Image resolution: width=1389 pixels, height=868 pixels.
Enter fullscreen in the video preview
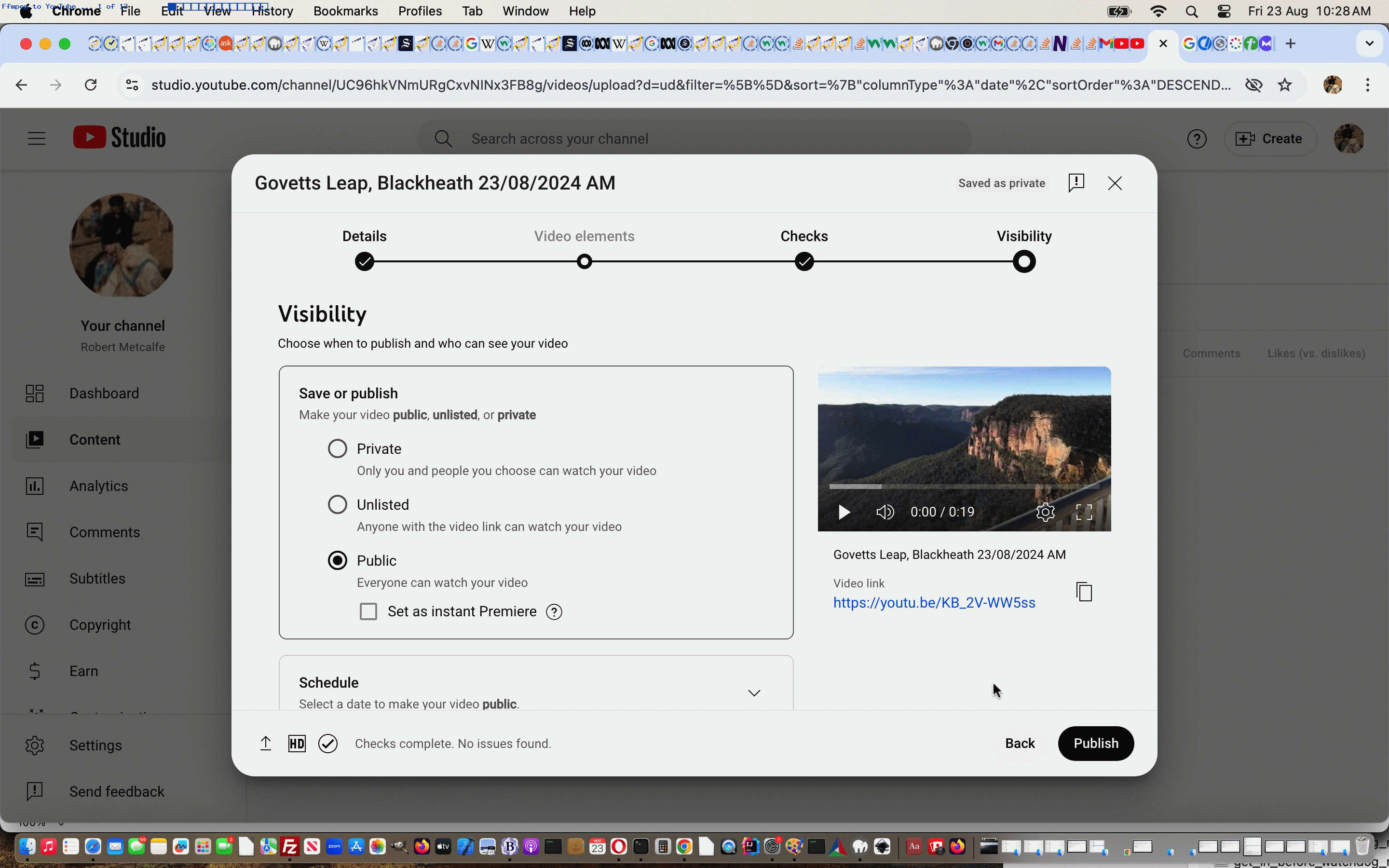tap(1084, 512)
